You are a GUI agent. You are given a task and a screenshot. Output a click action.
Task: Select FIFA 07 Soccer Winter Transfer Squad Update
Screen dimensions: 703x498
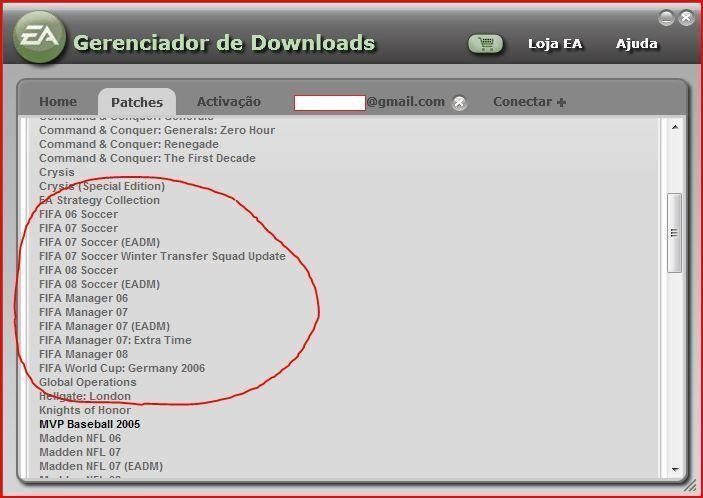point(162,256)
